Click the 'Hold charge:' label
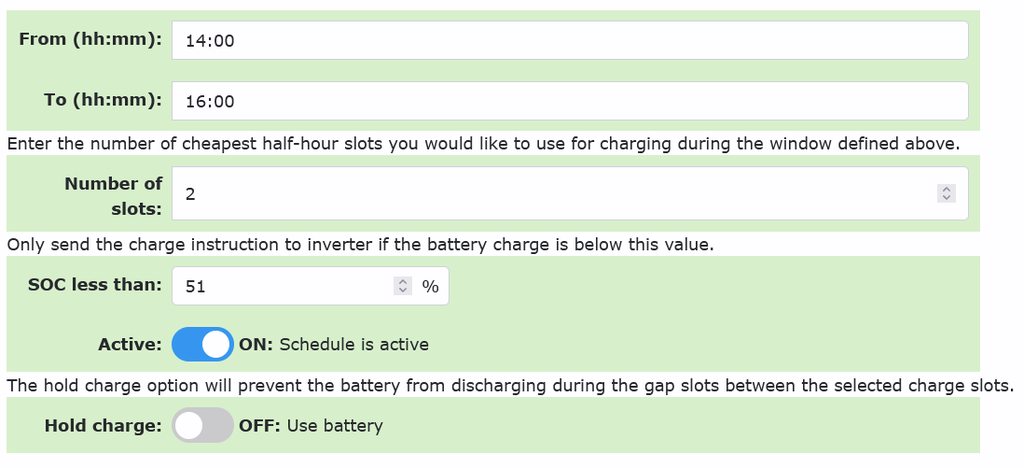Screen dimensions: 1024x468 (x=103, y=425)
